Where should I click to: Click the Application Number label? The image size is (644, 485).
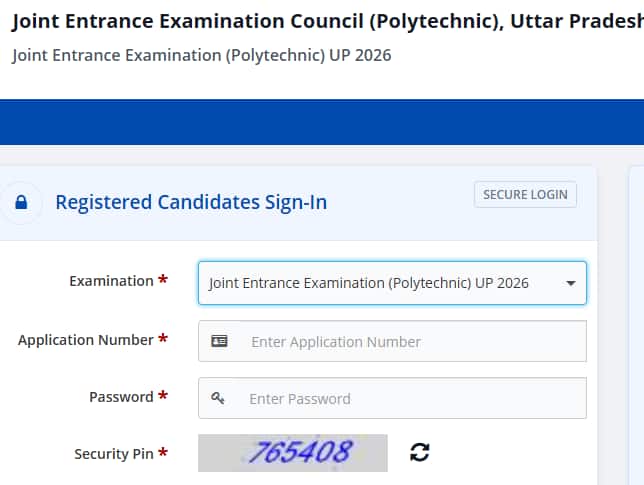[86, 340]
